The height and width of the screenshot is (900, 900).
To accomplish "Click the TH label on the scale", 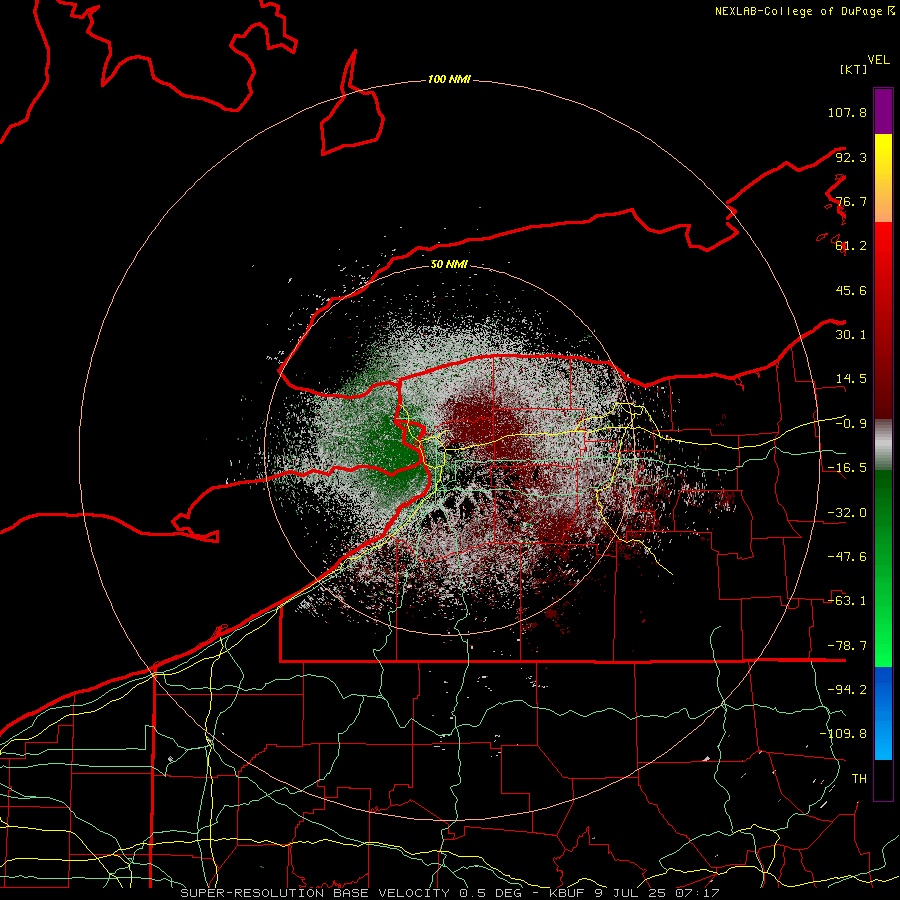I will 859,779.
